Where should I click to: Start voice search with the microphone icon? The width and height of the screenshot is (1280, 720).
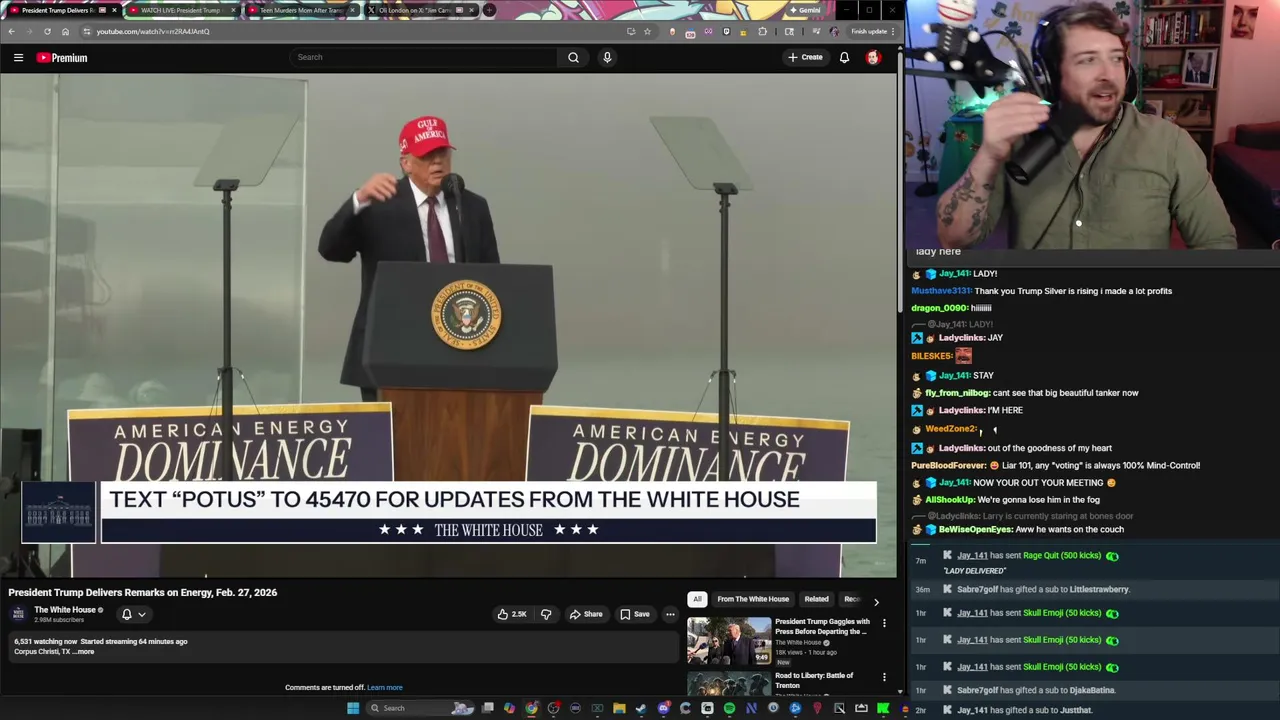606,57
